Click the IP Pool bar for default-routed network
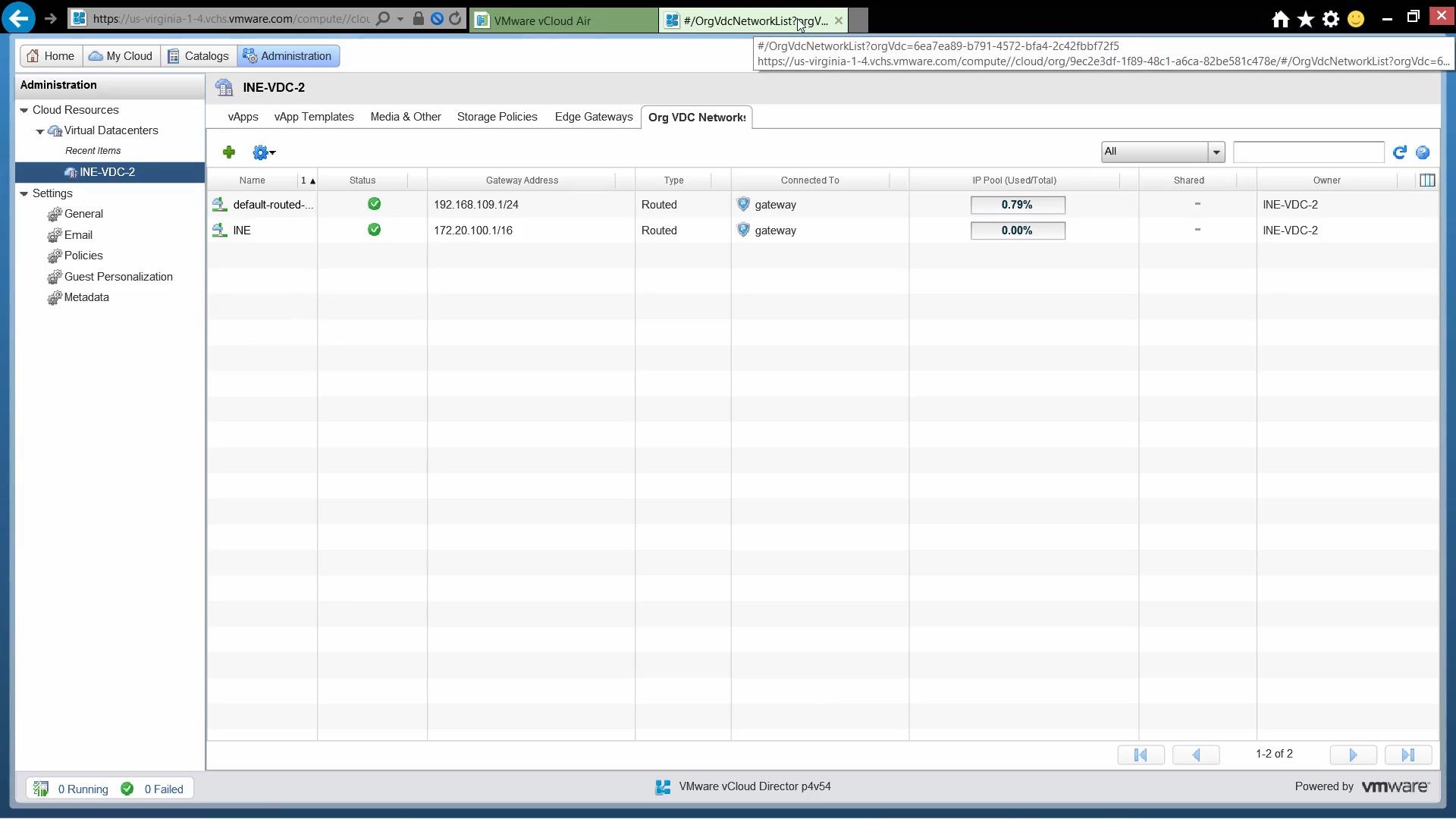The height and width of the screenshot is (819, 1456). pos(1016,204)
